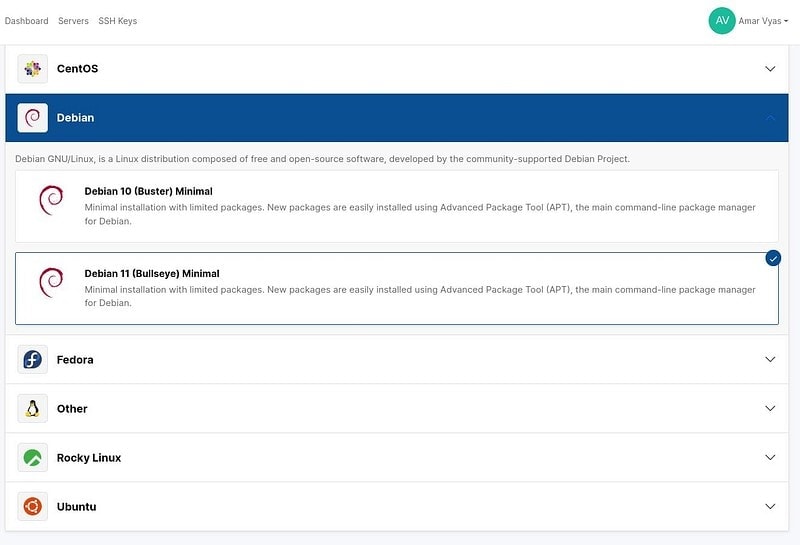Image resolution: width=800 pixels, height=545 pixels.
Task: Click the 'Debian 11 (Bullseye) Minimal' title
Action: [x=152, y=274]
